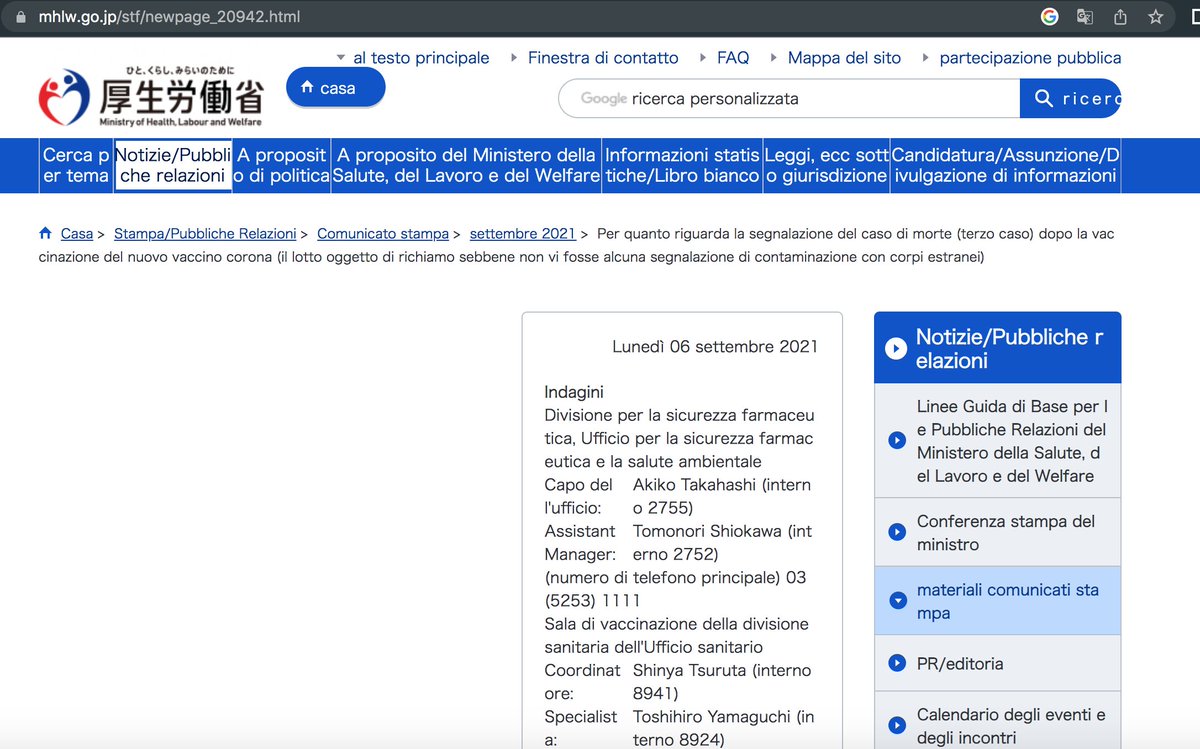1200x749 pixels.
Task: Open sidebar item 'PR/editoria'
Action: 998,663
